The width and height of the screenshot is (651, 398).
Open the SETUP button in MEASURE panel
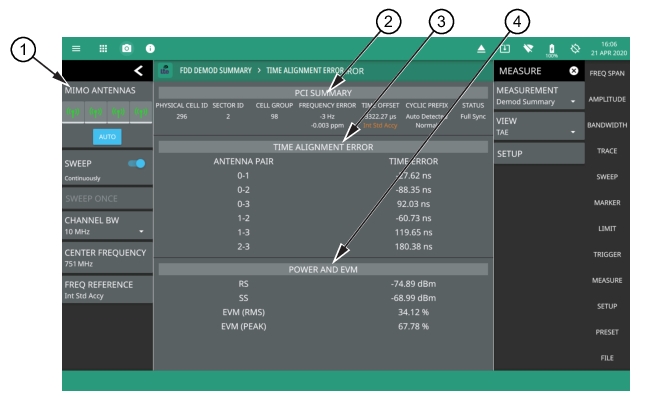pyautogui.click(x=539, y=154)
